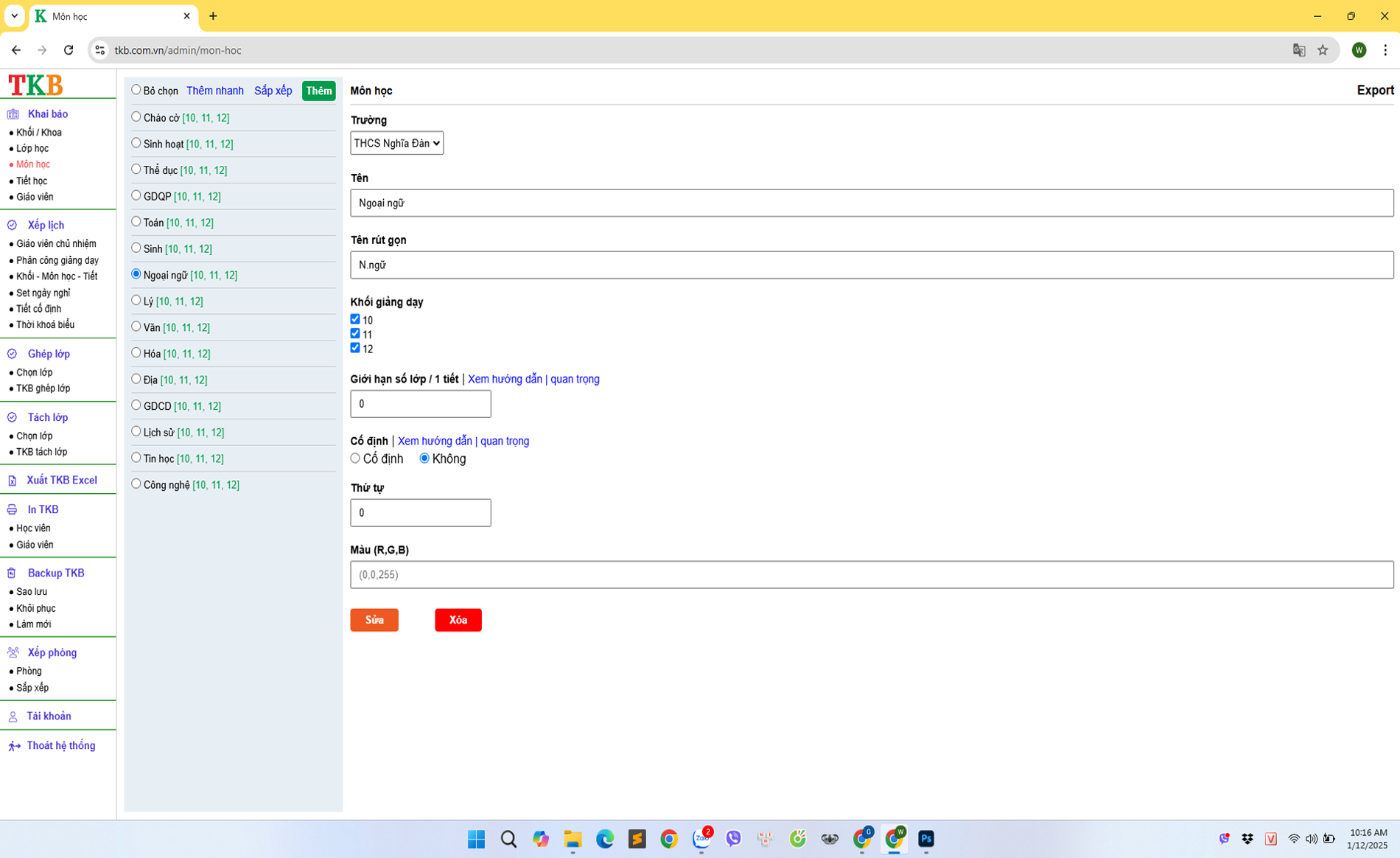Click the green Thêm button

(318, 91)
